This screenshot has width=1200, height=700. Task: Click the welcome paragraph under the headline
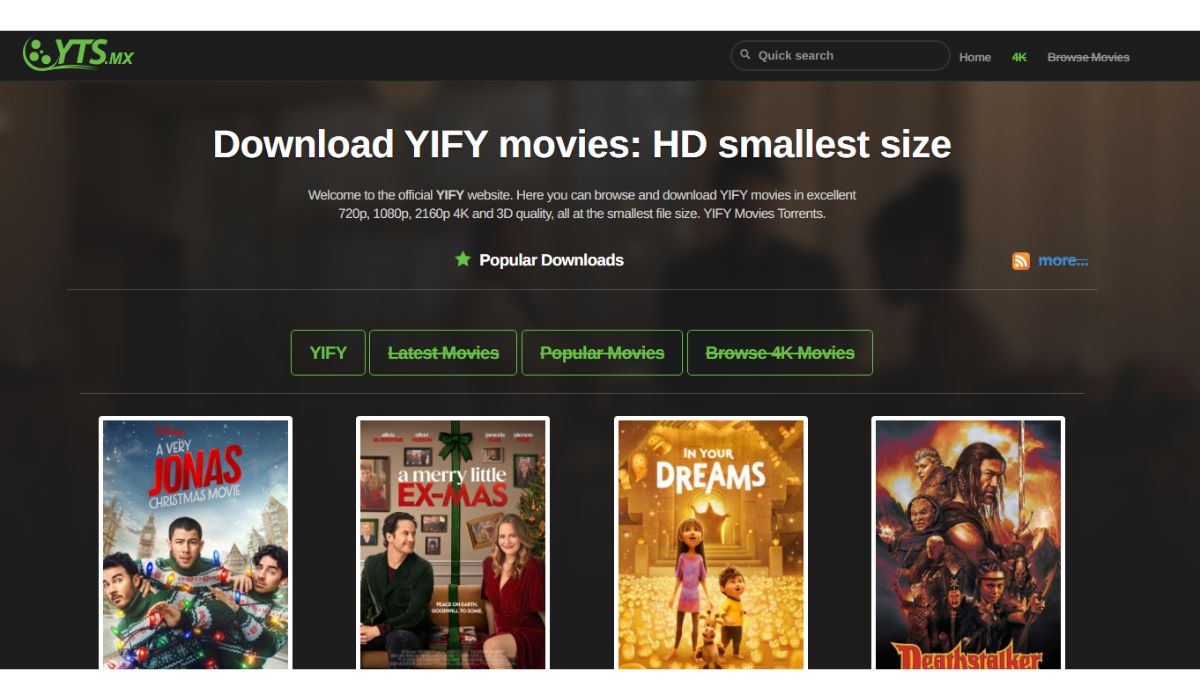(581, 204)
